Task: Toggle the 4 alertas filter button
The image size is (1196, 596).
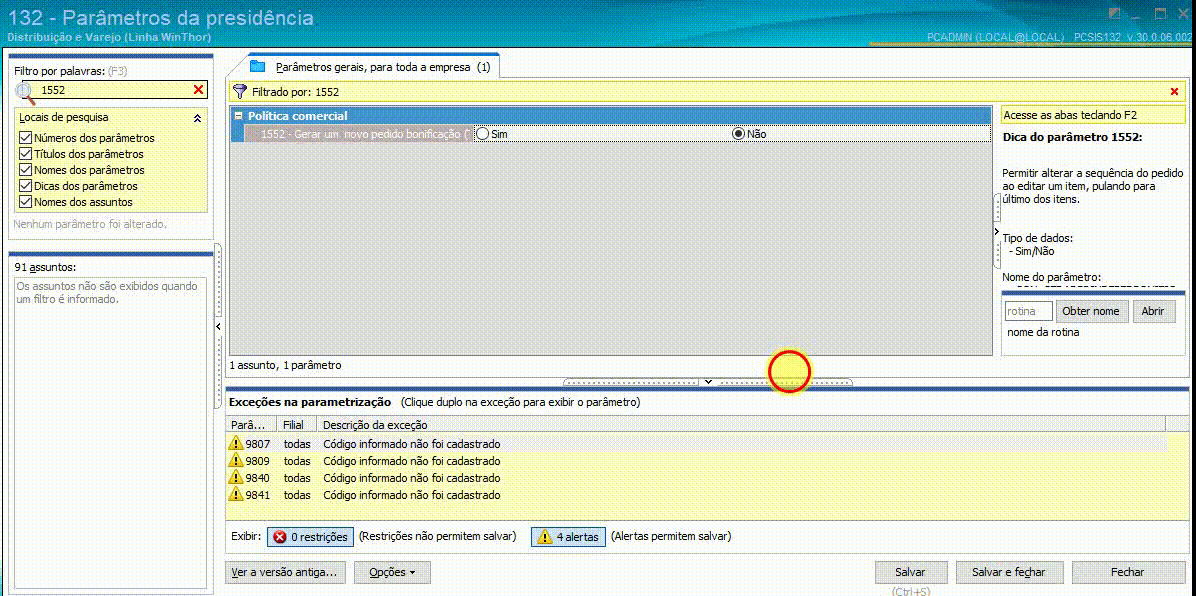Action: coord(569,536)
